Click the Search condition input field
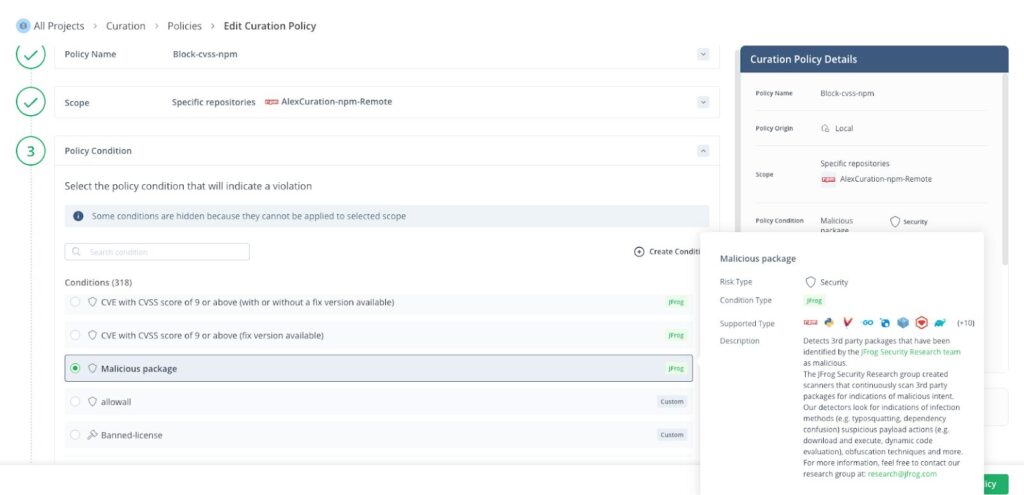The width and height of the screenshot is (1024, 495). pyautogui.click(x=158, y=252)
